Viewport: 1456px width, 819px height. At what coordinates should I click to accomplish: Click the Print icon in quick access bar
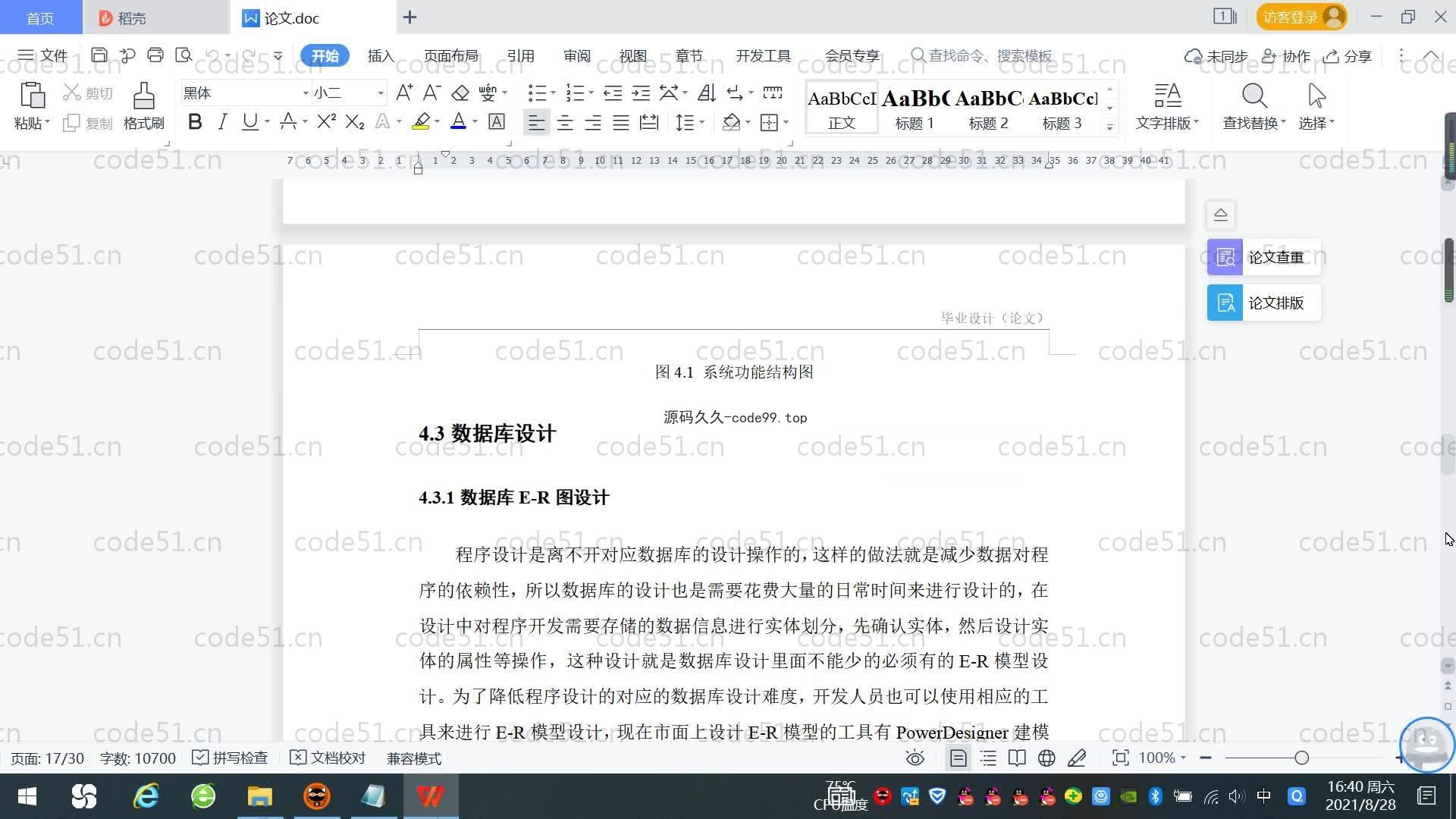(x=155, y=55)
